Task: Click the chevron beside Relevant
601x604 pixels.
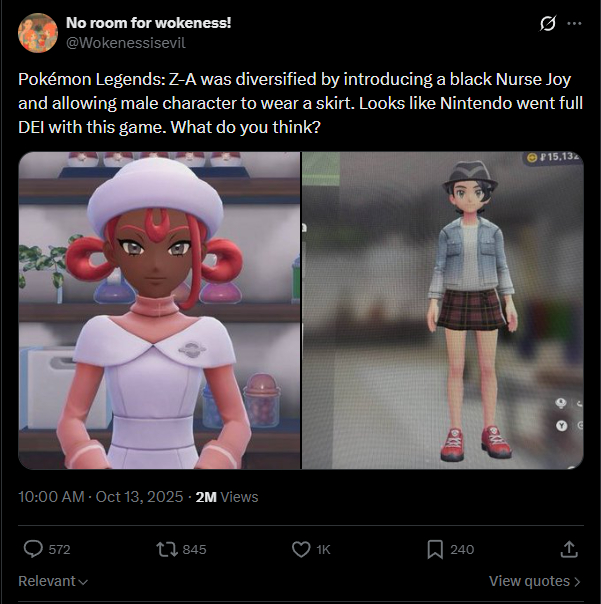Action: [x=83, y=582]
